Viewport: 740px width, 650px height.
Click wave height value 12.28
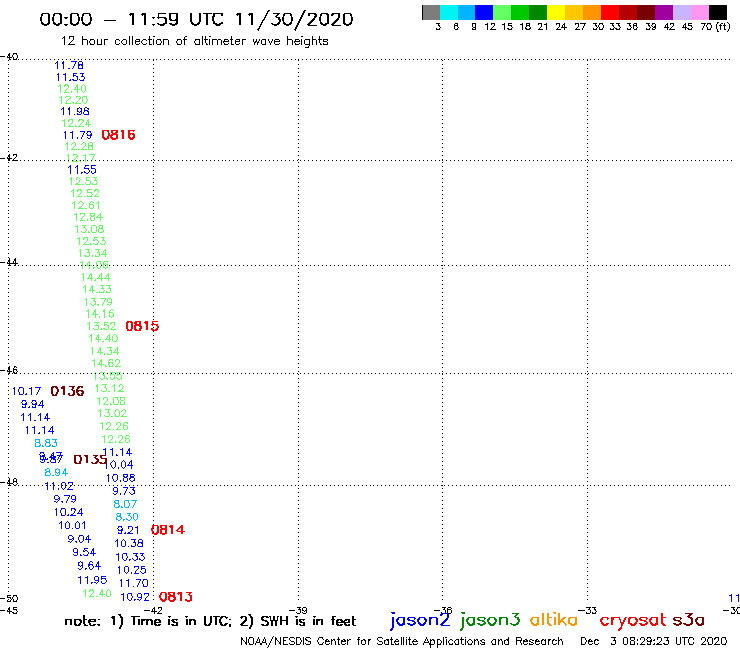79,147
